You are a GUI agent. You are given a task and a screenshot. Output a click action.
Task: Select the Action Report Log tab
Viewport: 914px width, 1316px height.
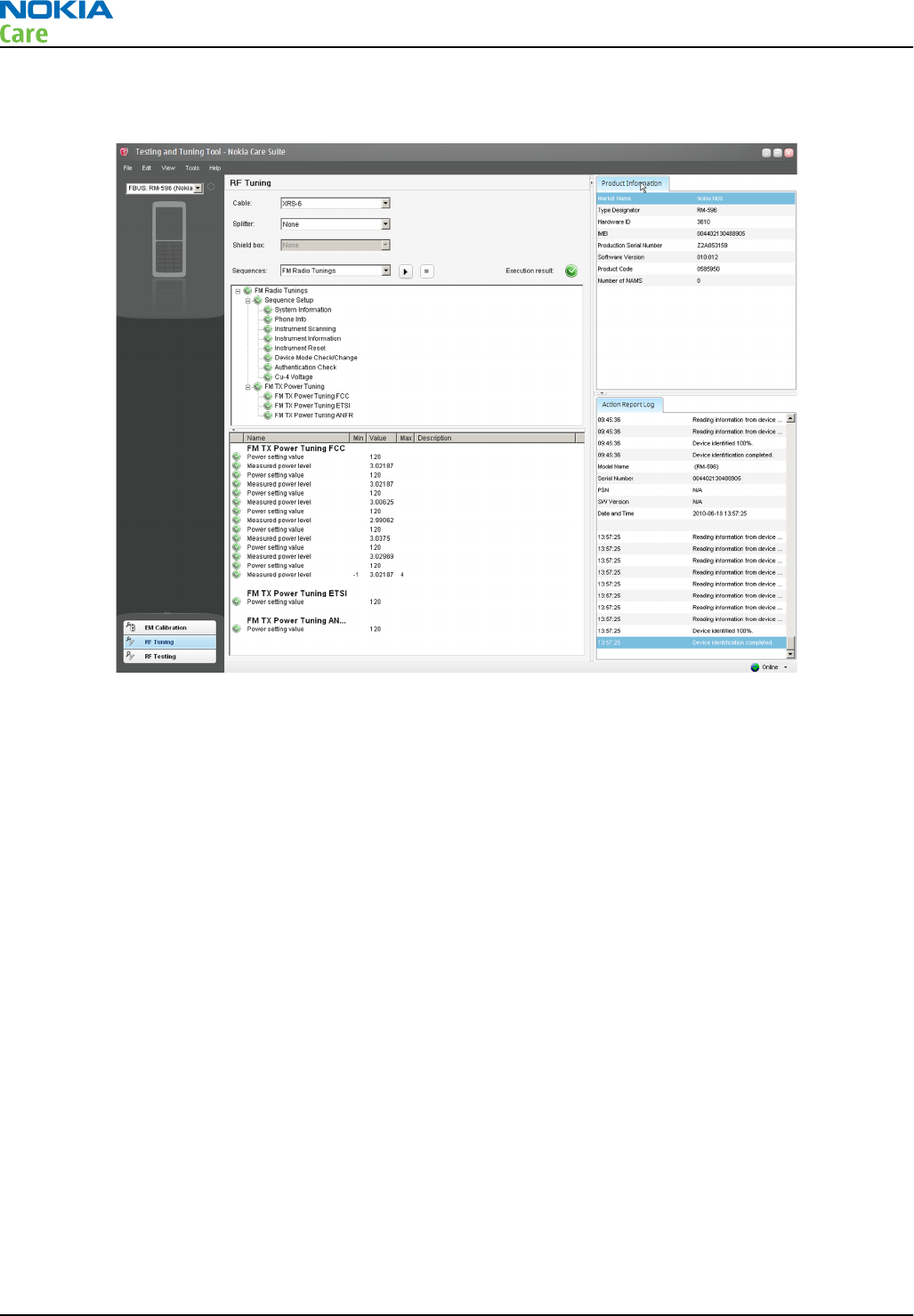point(628,405)
